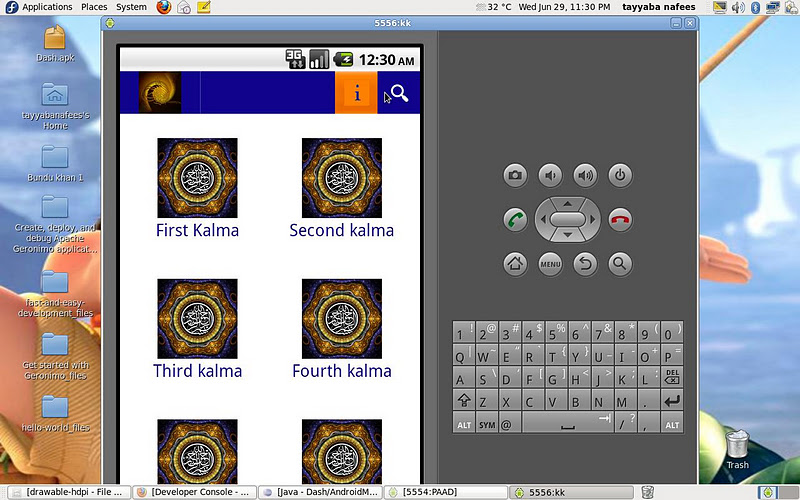Click the volume icon in system tray
The height and width of the screenshot is (500, 800).
(x=738, y=7)
